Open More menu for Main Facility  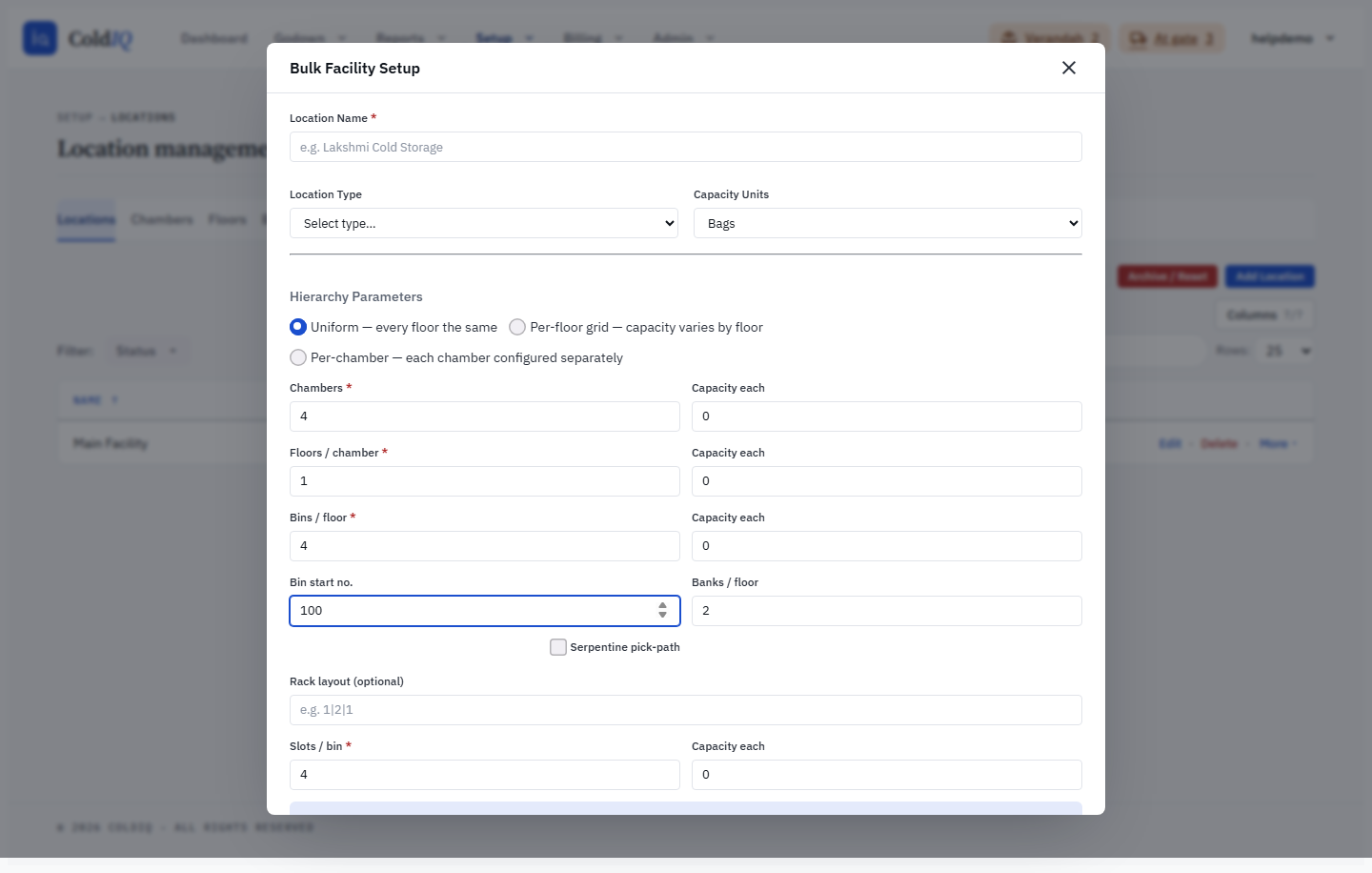click(x=1278, y=443)
